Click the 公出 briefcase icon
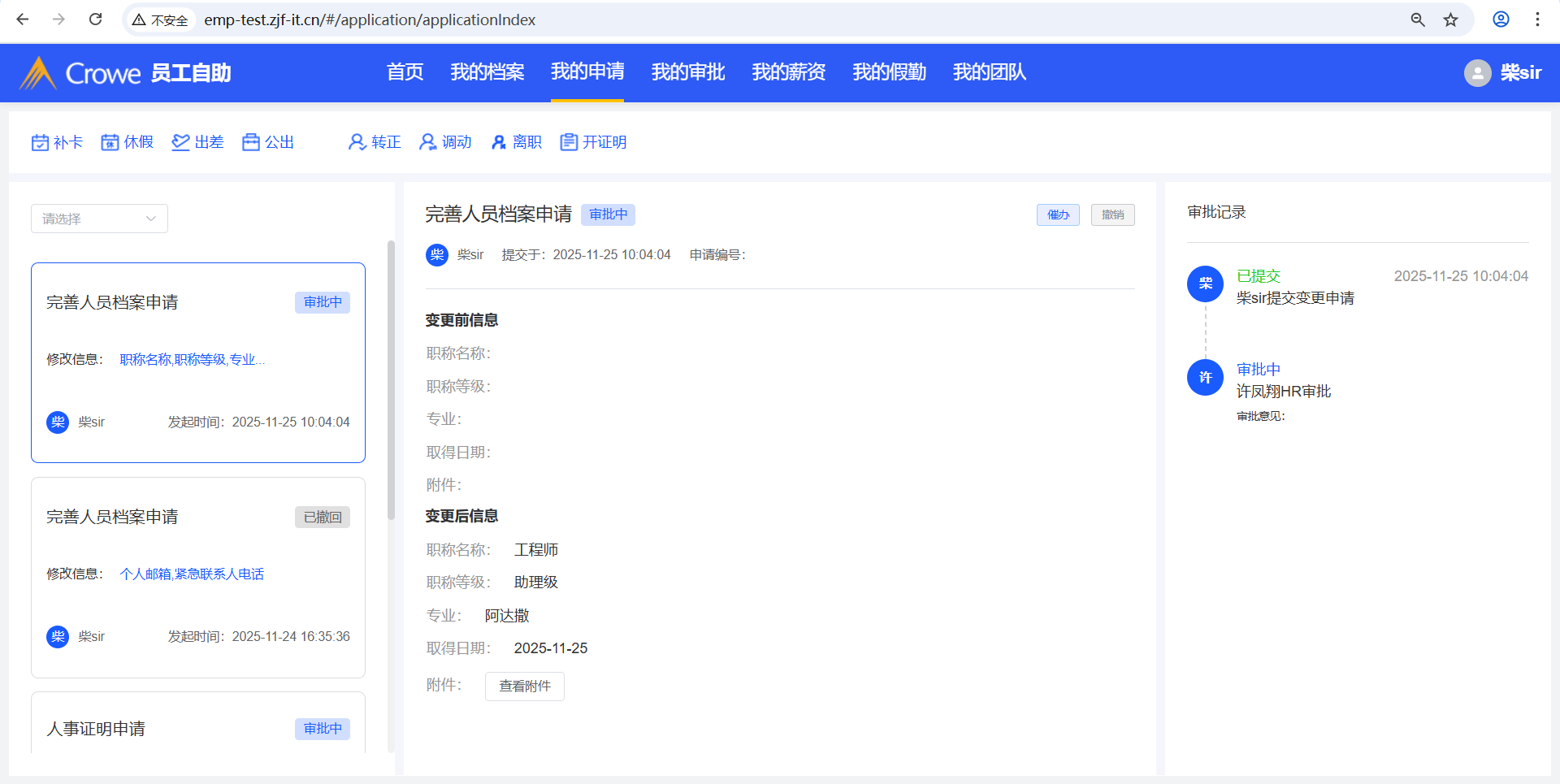The height and width of the screenshot is (784, 1560). tap(251, 143)
